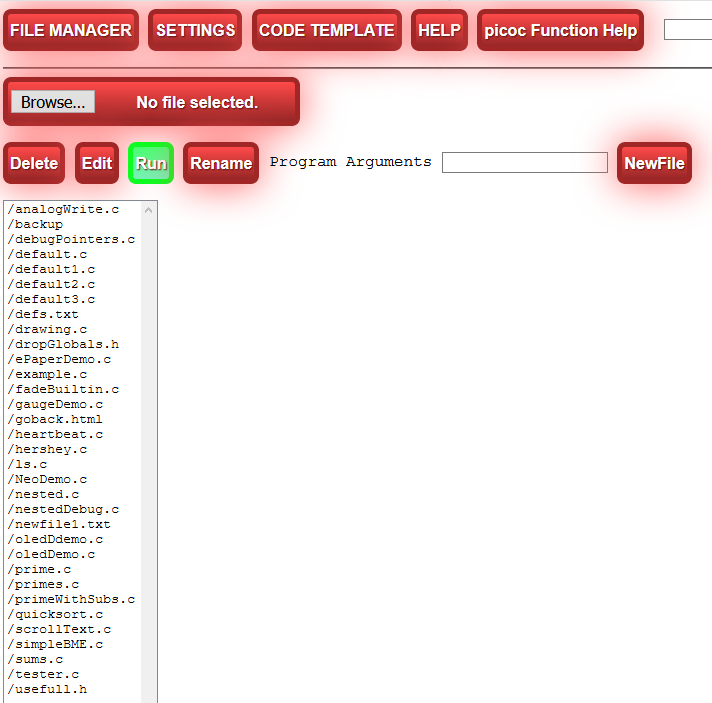Click the Browse... file chooser button
Image resolution: width=712 pixels, height=703 pixels.
pos(53,102)
